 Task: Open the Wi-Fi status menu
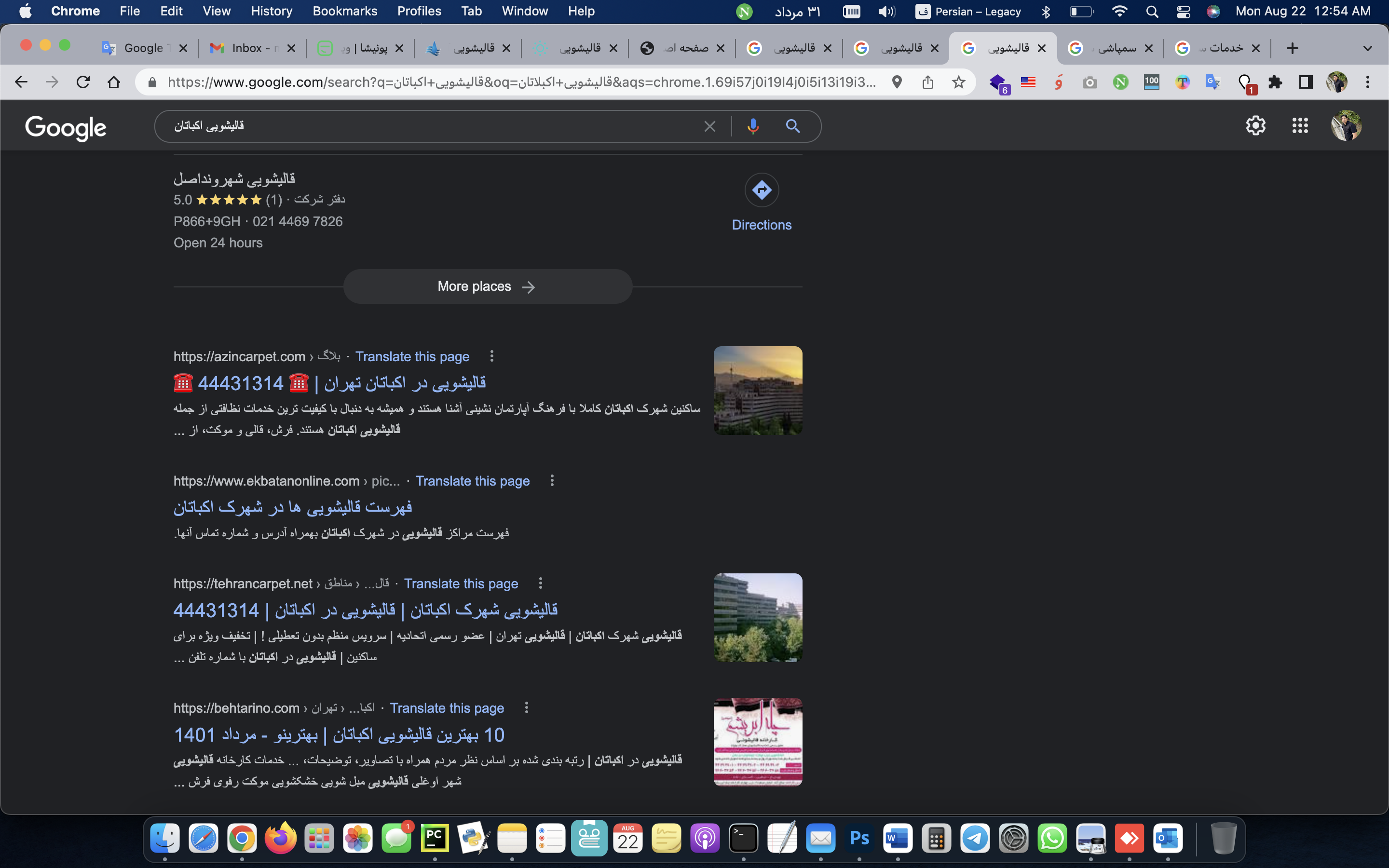point(1119,12)
